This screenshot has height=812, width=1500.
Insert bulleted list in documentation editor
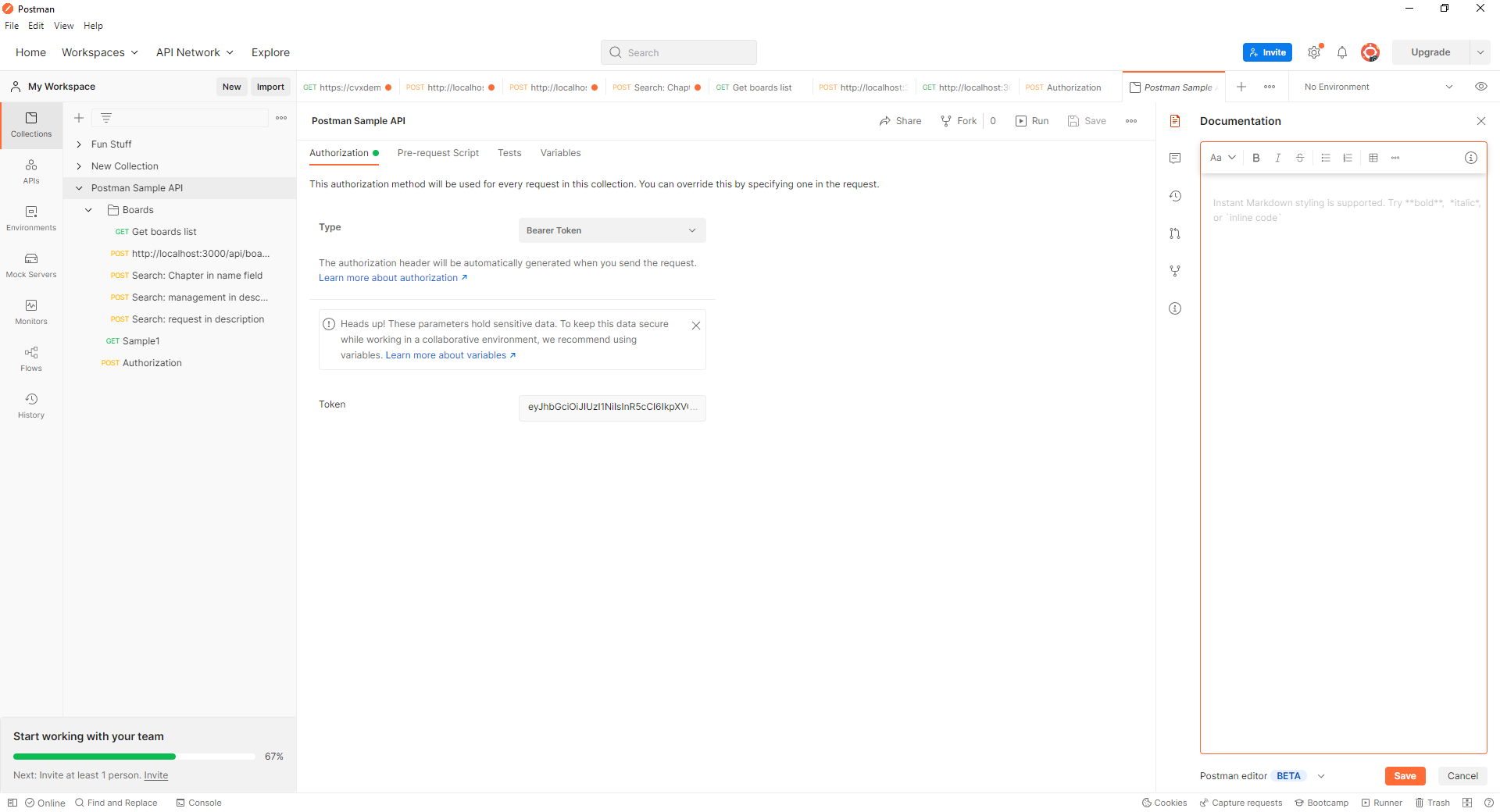pyautogui.click(x=1326, y=158)
